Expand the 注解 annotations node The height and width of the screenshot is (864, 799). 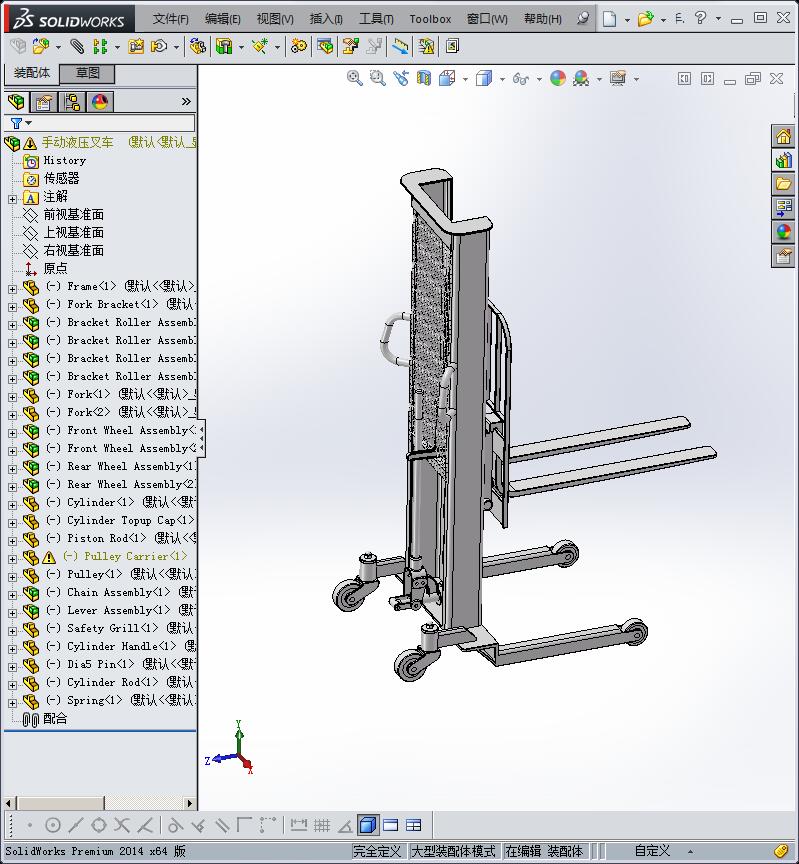(12, 199)
